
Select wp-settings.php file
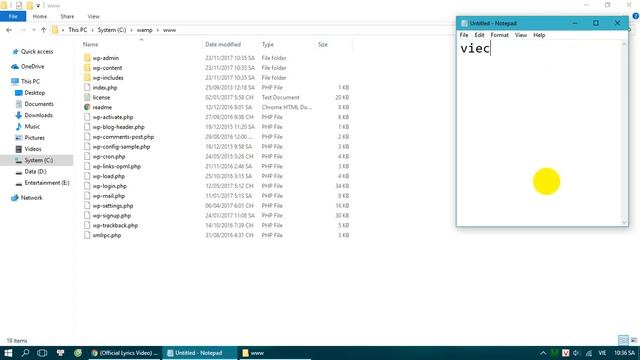tap(113, 206)
